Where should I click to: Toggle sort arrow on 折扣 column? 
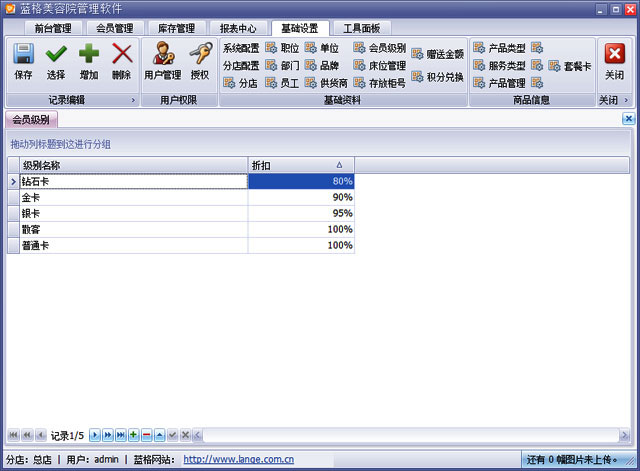click(339, 165)
